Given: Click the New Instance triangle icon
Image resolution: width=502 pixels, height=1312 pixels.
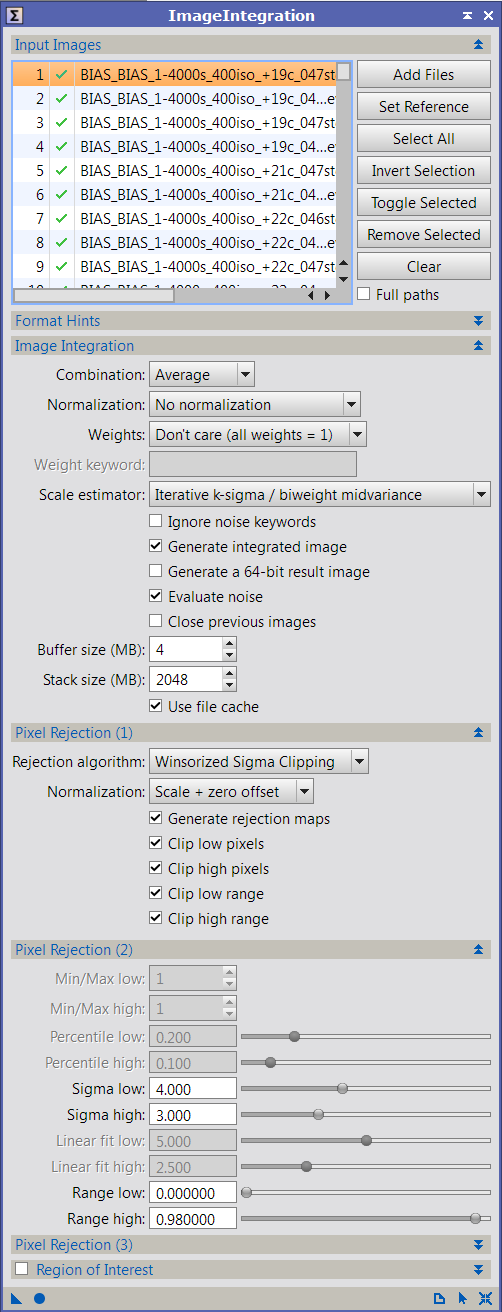Looking at the screenshot, I should pyautogui.click(x=17, y=1298).
